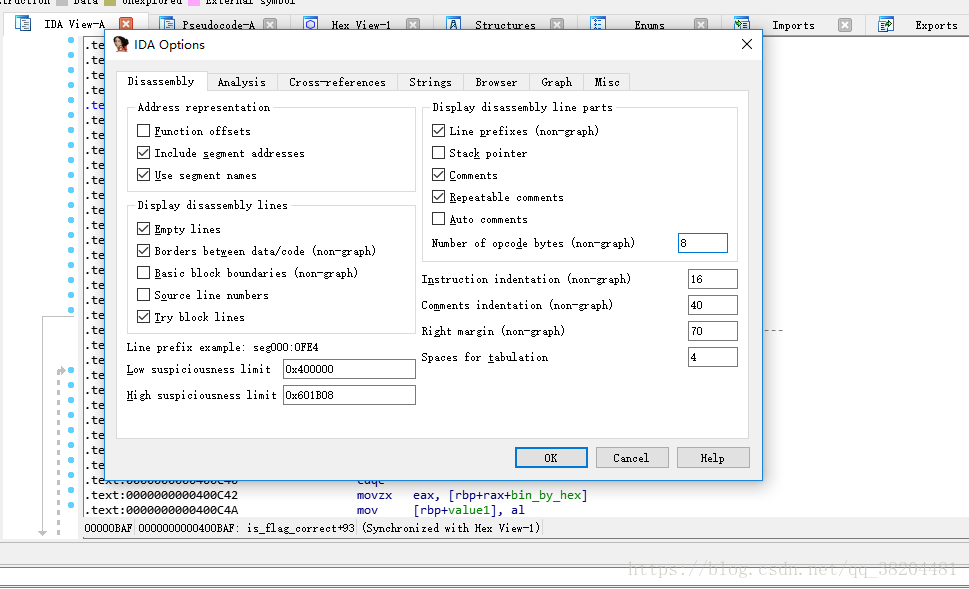
Task: Open Help for IDA Options
Action: [x=713, y=458]
